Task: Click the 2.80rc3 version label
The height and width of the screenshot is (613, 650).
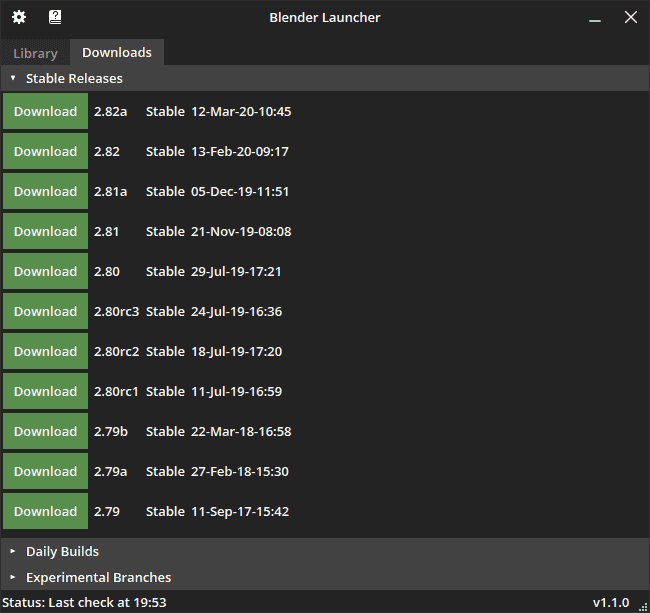Action: [x=116, y=312]
